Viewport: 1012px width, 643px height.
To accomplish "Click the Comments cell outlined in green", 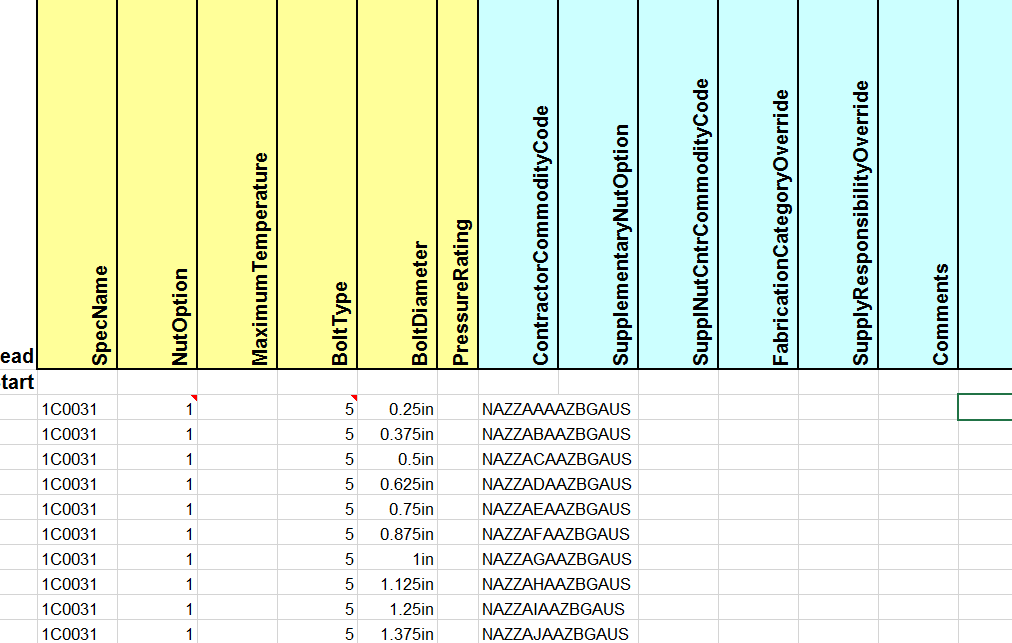I will tap(985, 407).
